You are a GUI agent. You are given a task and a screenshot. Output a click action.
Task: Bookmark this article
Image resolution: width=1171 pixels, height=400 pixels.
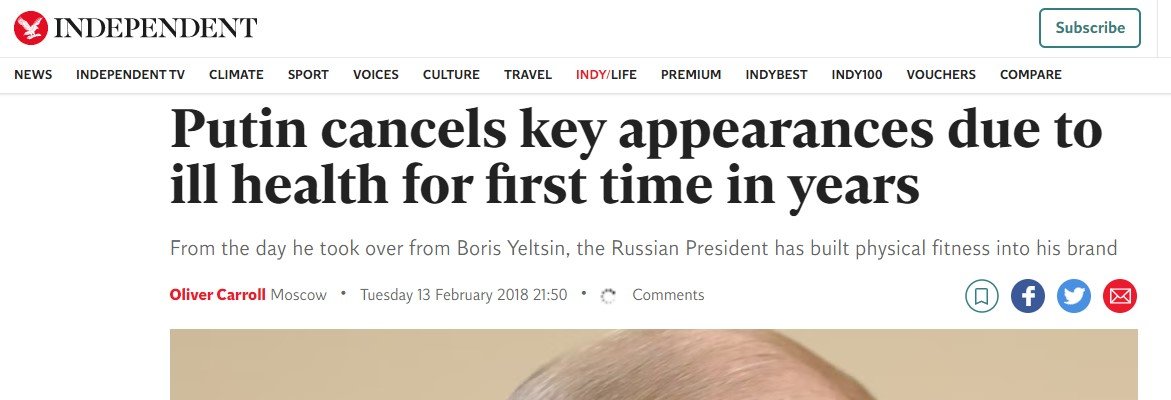(982, 296)
